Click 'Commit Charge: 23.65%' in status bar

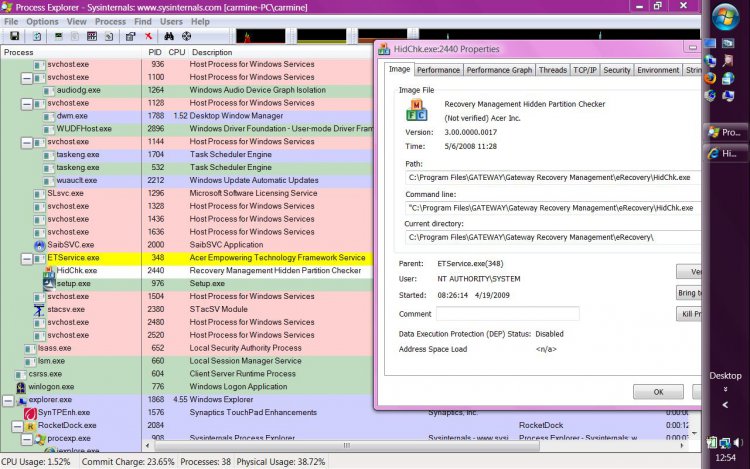click(x=128, y=462)
